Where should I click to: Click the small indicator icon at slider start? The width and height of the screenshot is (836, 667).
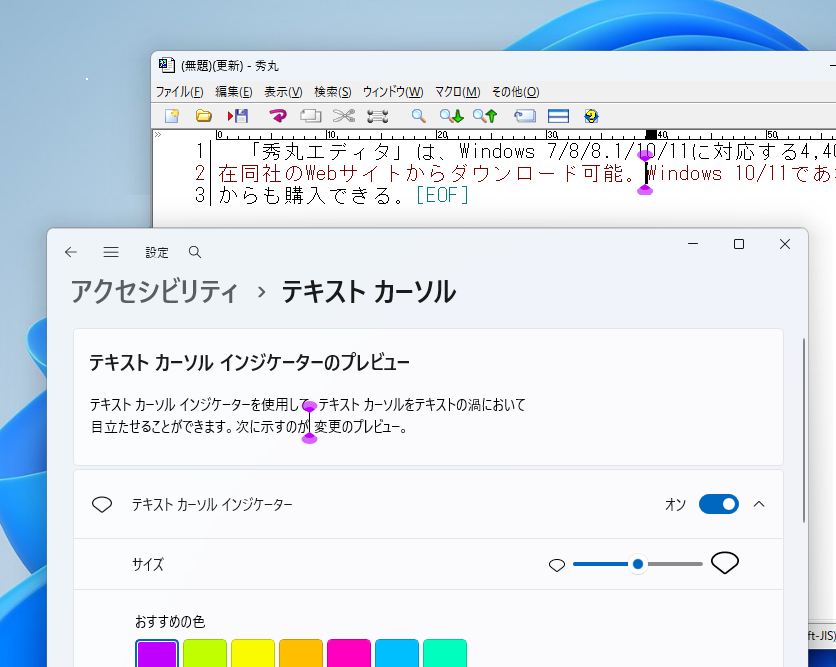557,565
